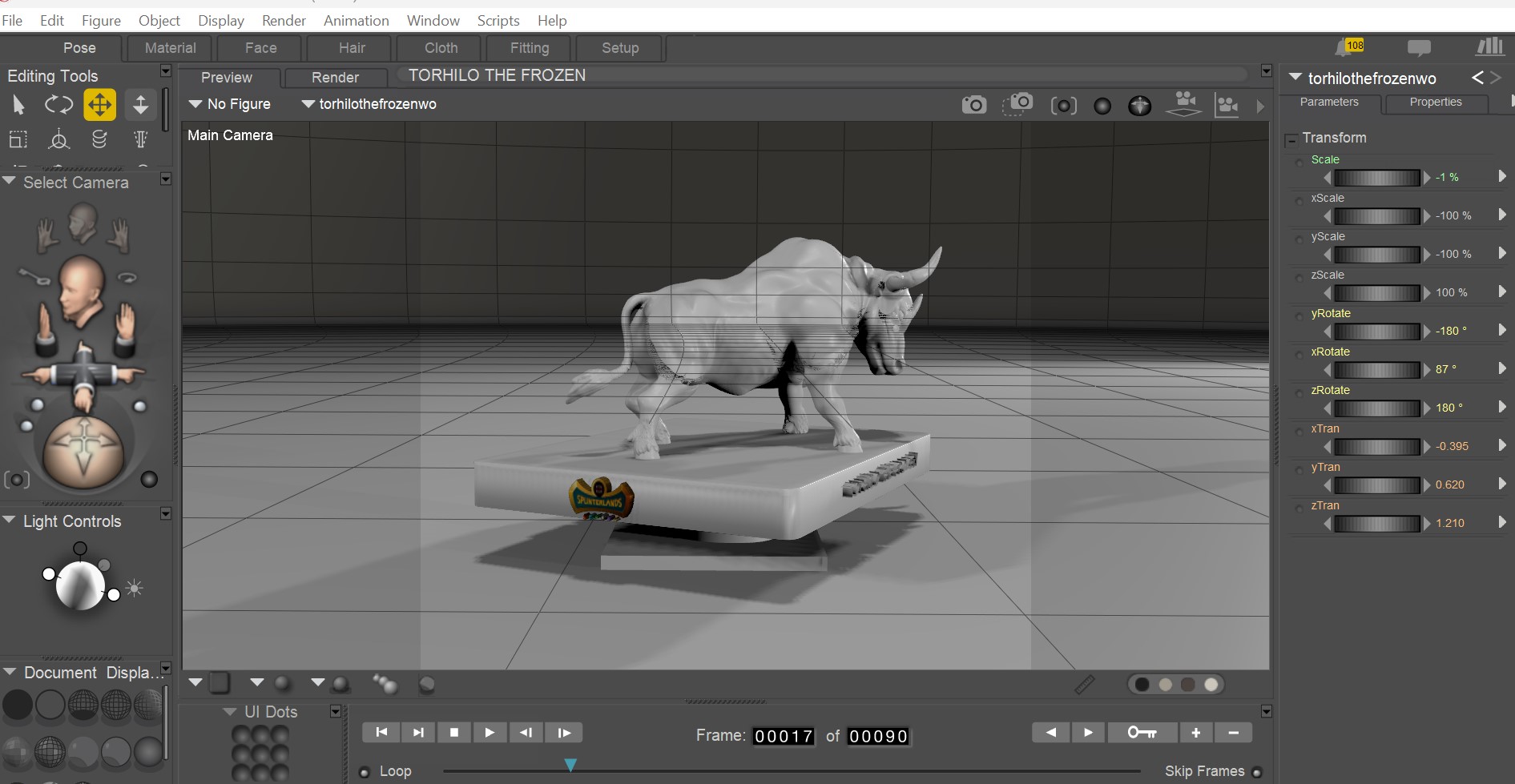Open notifications bell with 108 badge
Screen dimensions: 1515x784
[1349, 47]
